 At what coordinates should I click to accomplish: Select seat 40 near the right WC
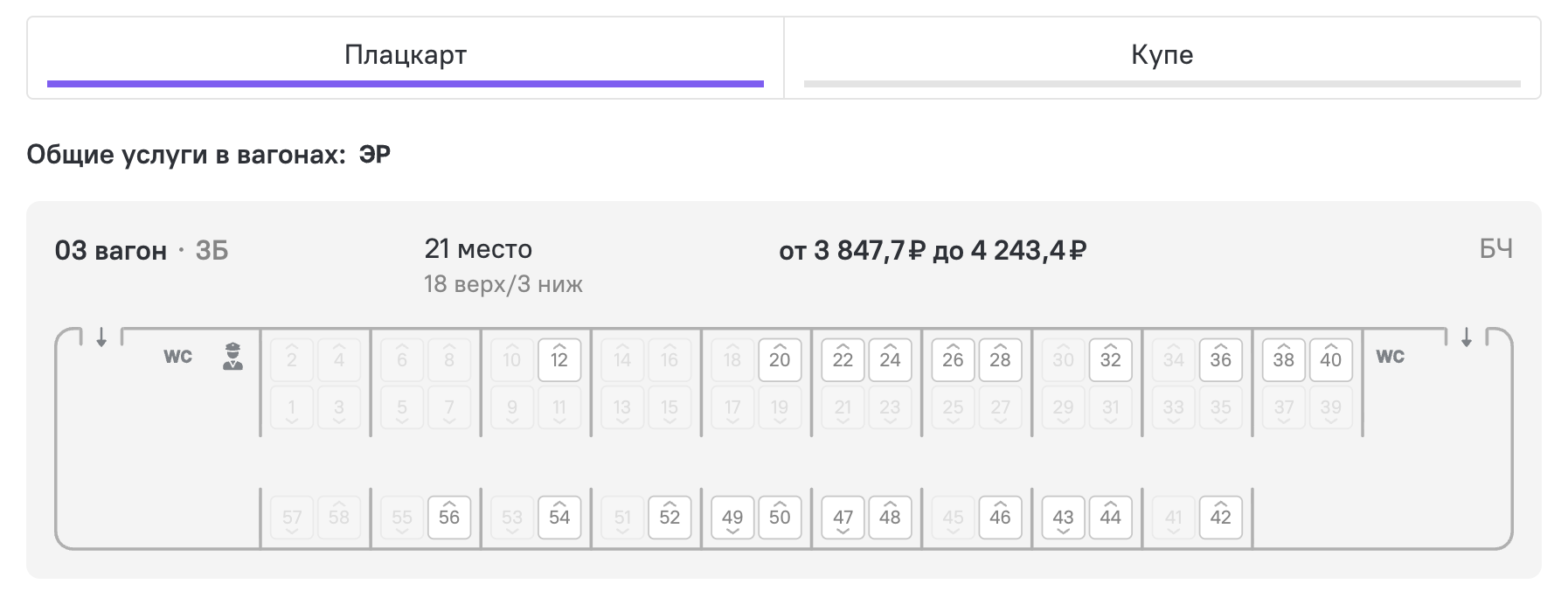[1330, 359]
